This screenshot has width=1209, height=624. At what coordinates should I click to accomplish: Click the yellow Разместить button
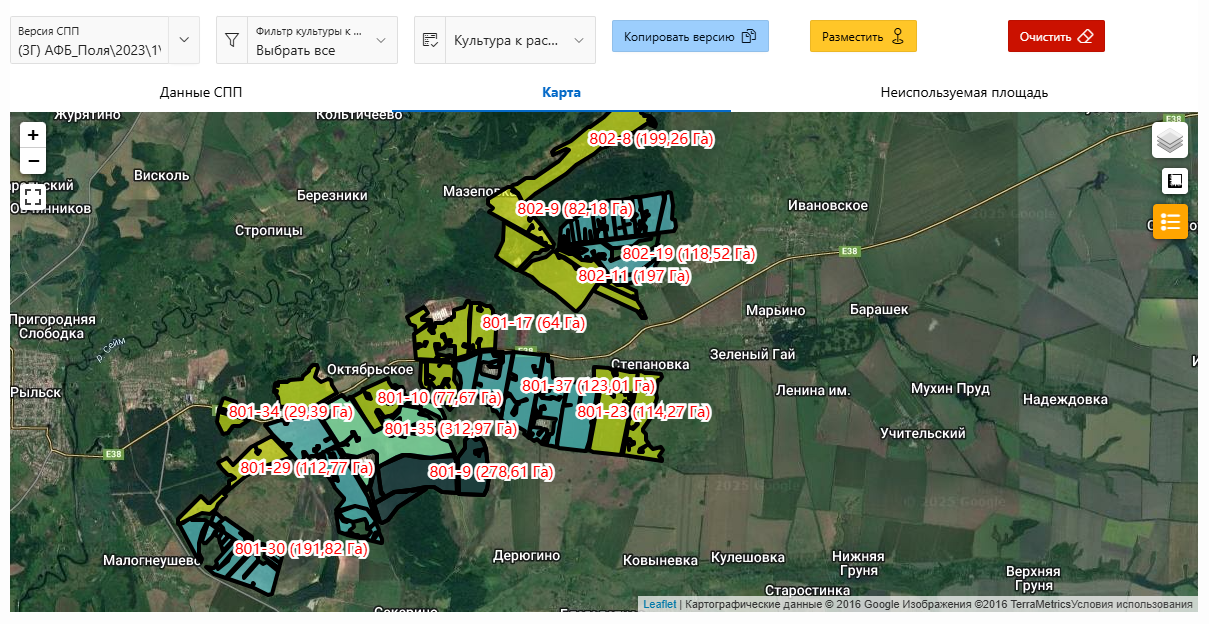(862, 36)
